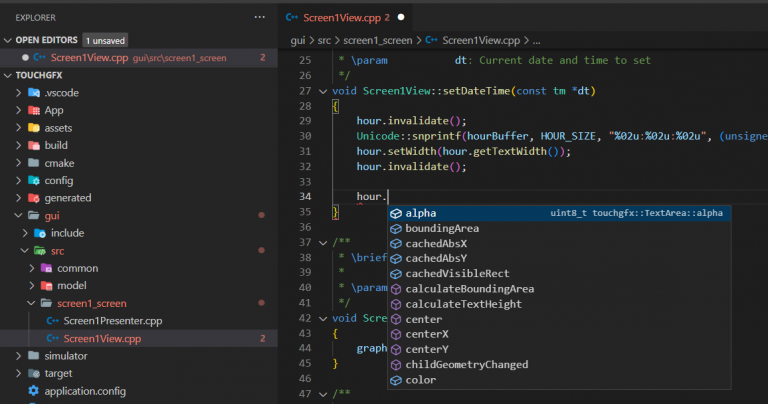The width and height of the screenshot is (768, 404).
Task: Choose childGeometryChanged in the suggestion list
Action: point(466,364)
